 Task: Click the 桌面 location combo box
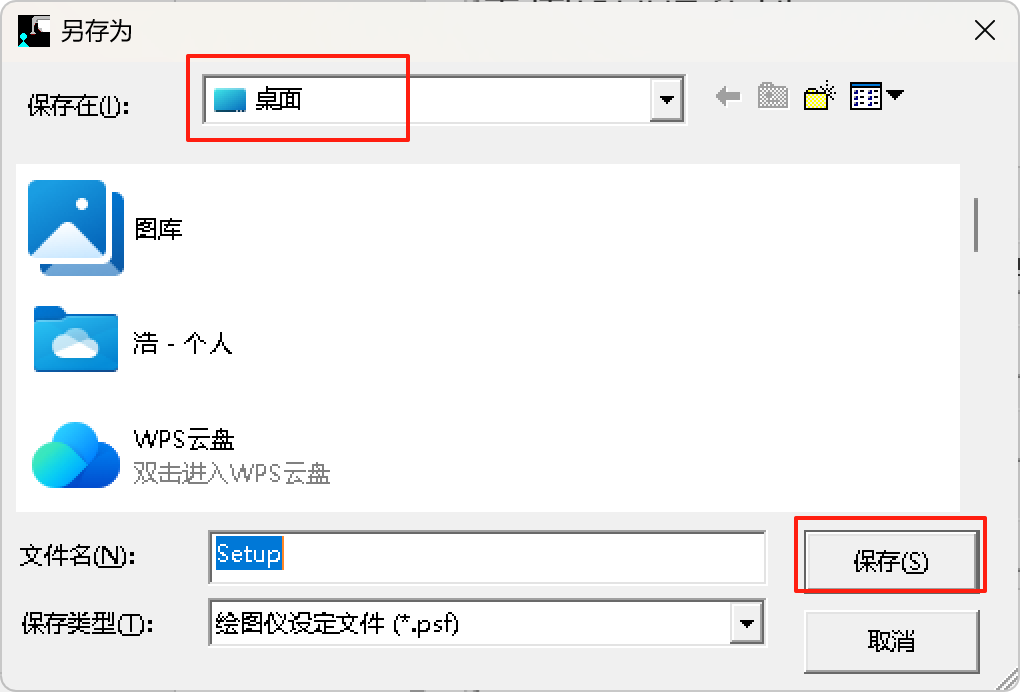(x=443, y=100)
